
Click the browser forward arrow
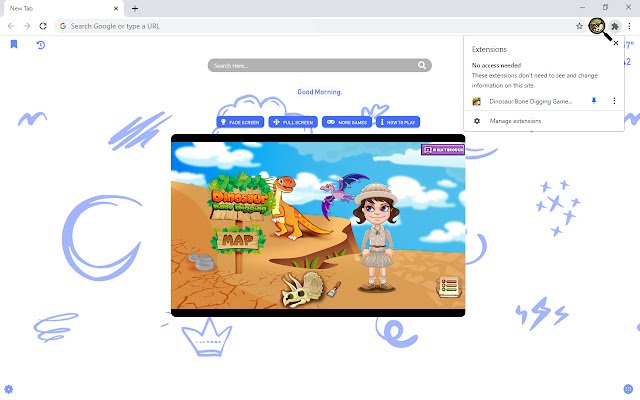[x=27, y=26]
